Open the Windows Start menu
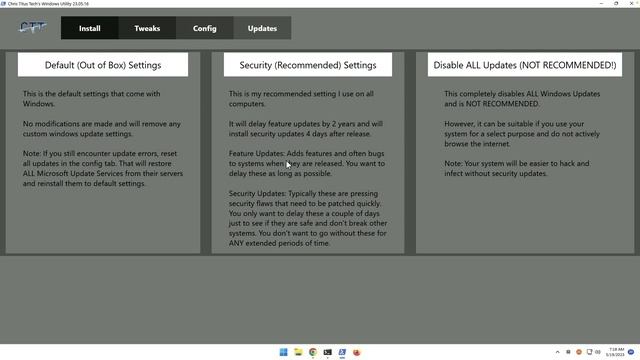Screen dimensions: 640x360 283,352
